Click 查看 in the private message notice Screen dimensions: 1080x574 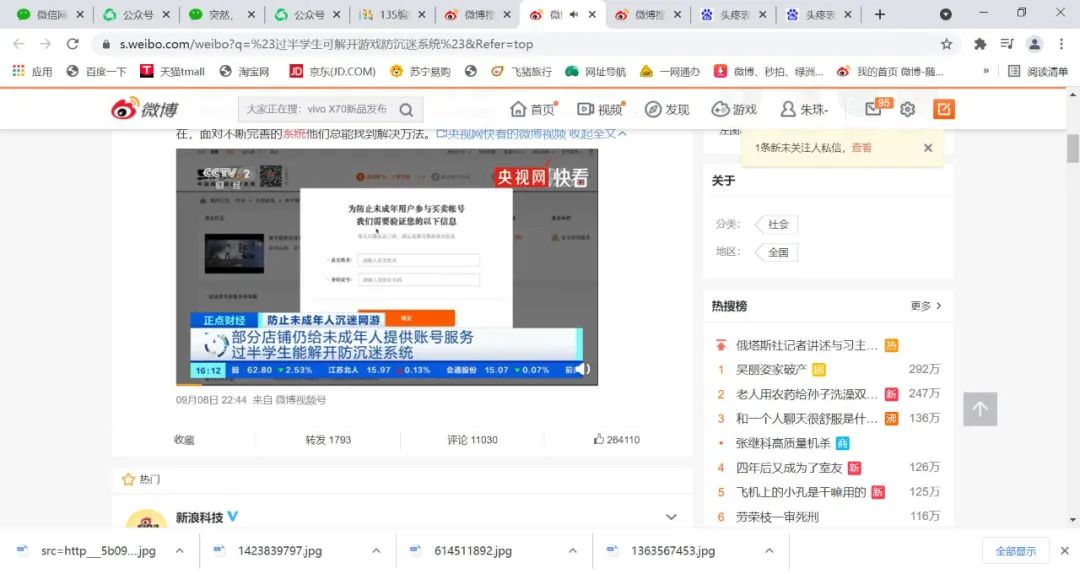[861, 147]
